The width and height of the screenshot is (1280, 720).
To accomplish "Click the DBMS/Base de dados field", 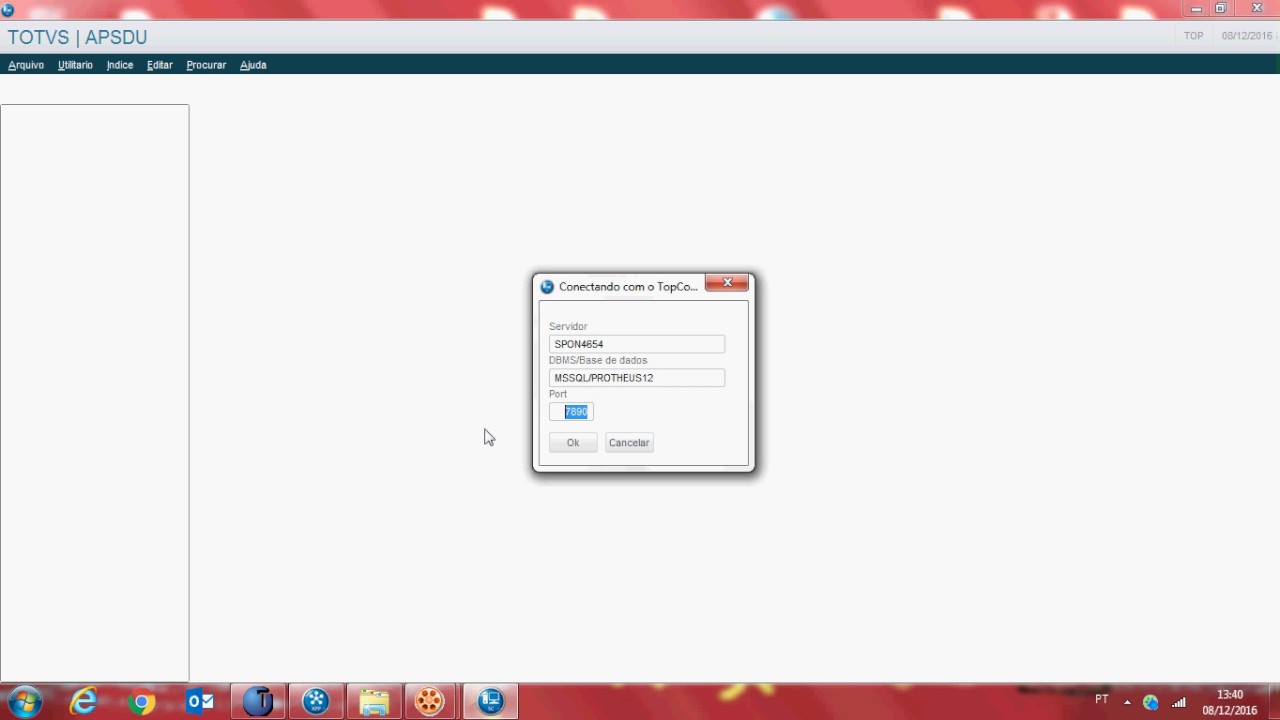I will tap(637, 378).
